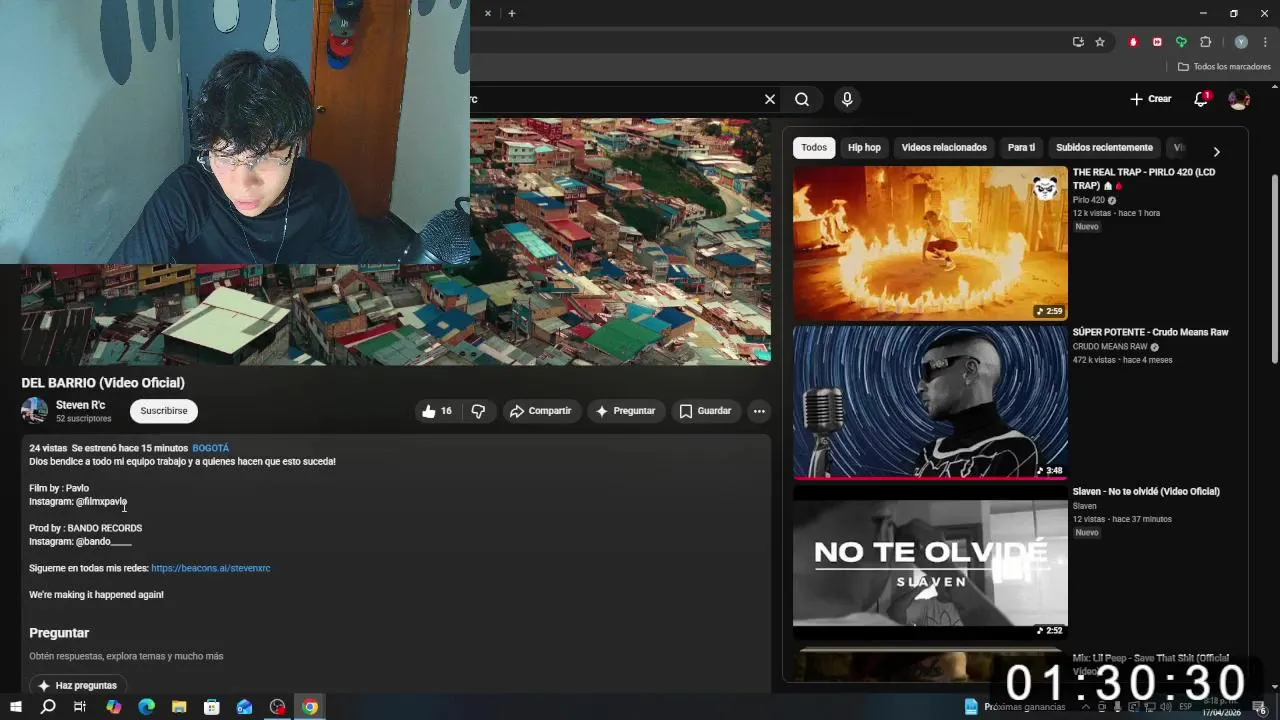The width and height of the screenshot is (1280, 720).
Task: Click Próximas ganancias taskbar widget
Action: click(1016, 707)
